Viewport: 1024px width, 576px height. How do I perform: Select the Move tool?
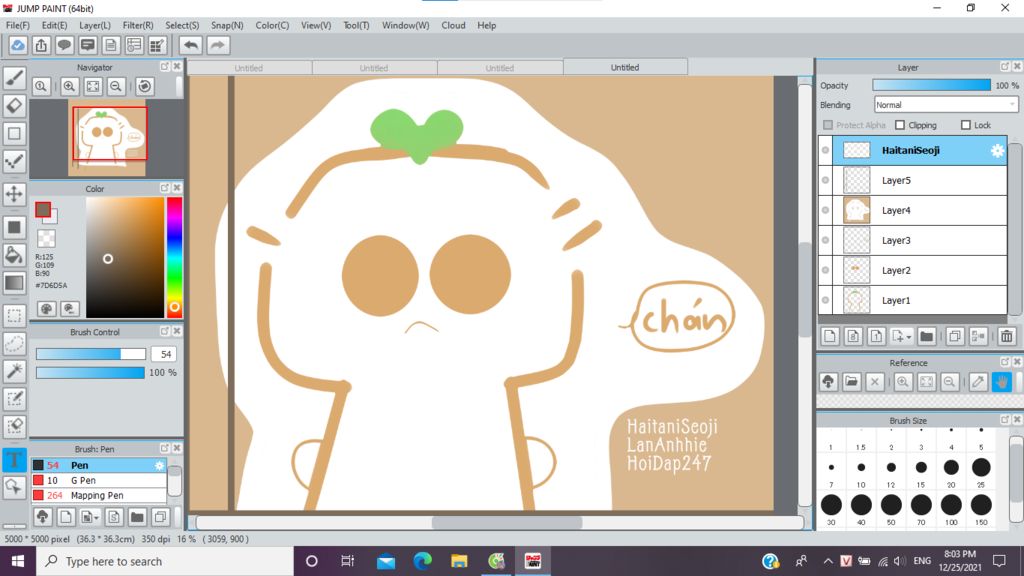(14, 194)
